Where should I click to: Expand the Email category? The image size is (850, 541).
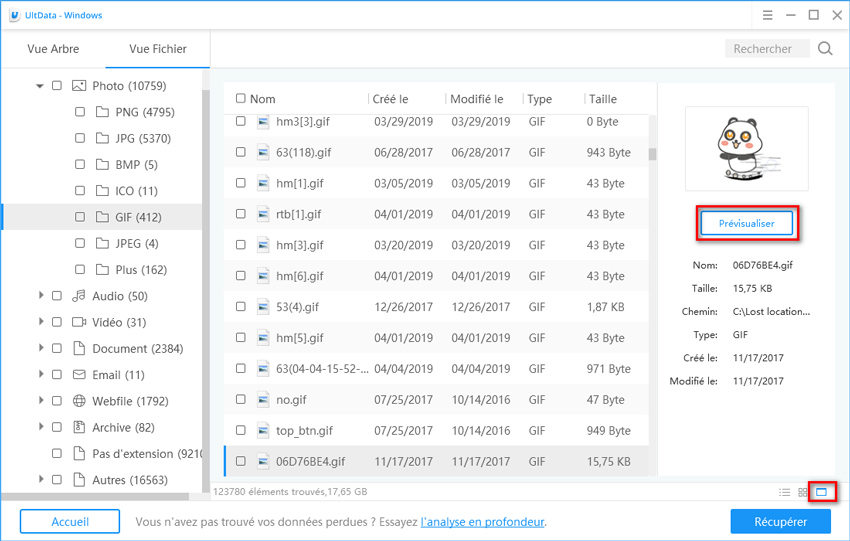[41, 375]
